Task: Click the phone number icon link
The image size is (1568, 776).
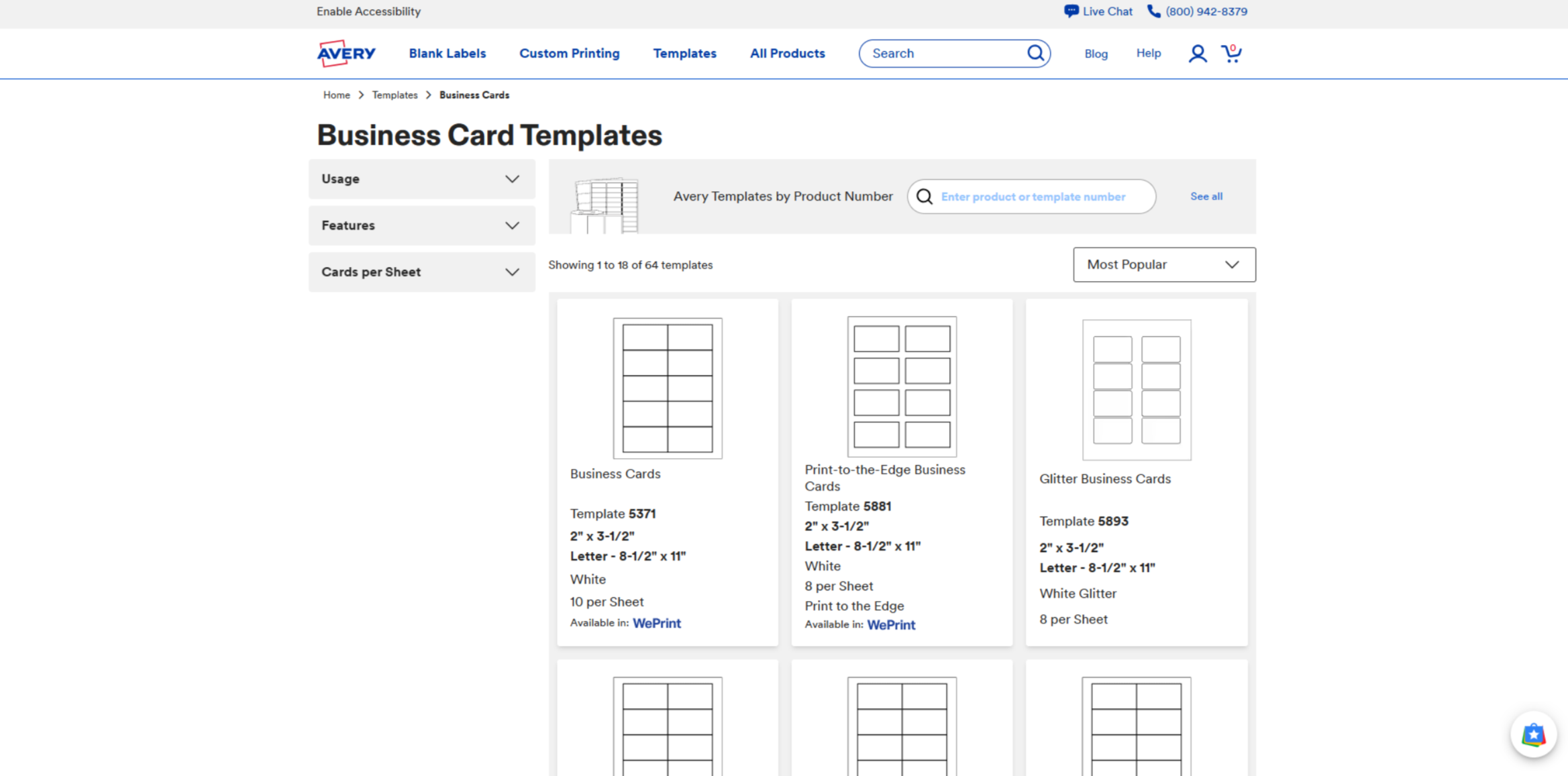Action: [x=1154, y=11]
